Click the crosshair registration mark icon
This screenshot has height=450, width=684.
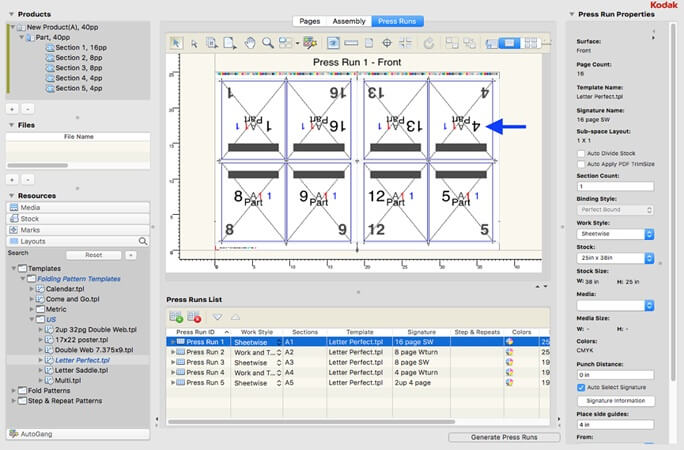tap(387, 43)
